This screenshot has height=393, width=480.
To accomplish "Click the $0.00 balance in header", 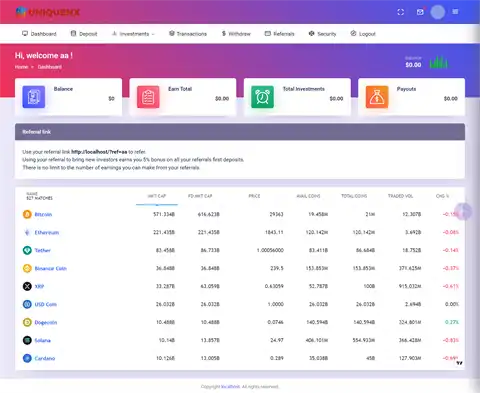I will 413,65.
